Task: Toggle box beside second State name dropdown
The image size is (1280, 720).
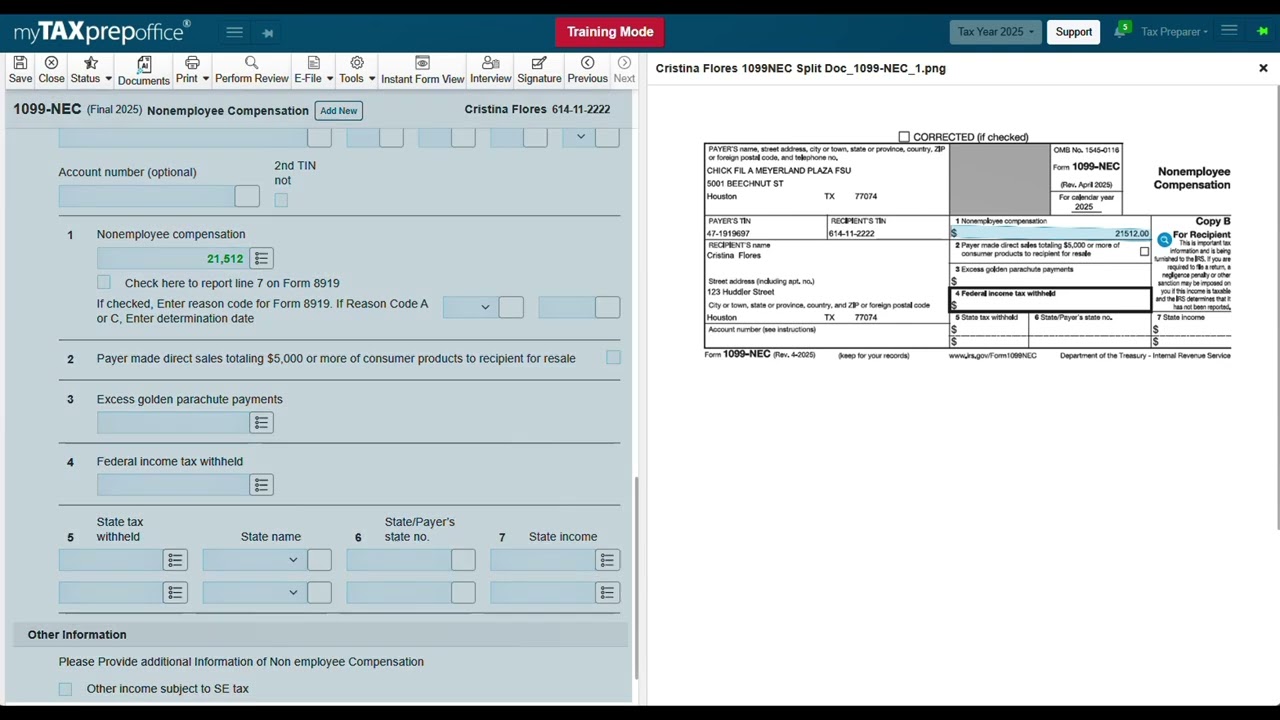Action: pyautogui.click(x=319, y=593)
